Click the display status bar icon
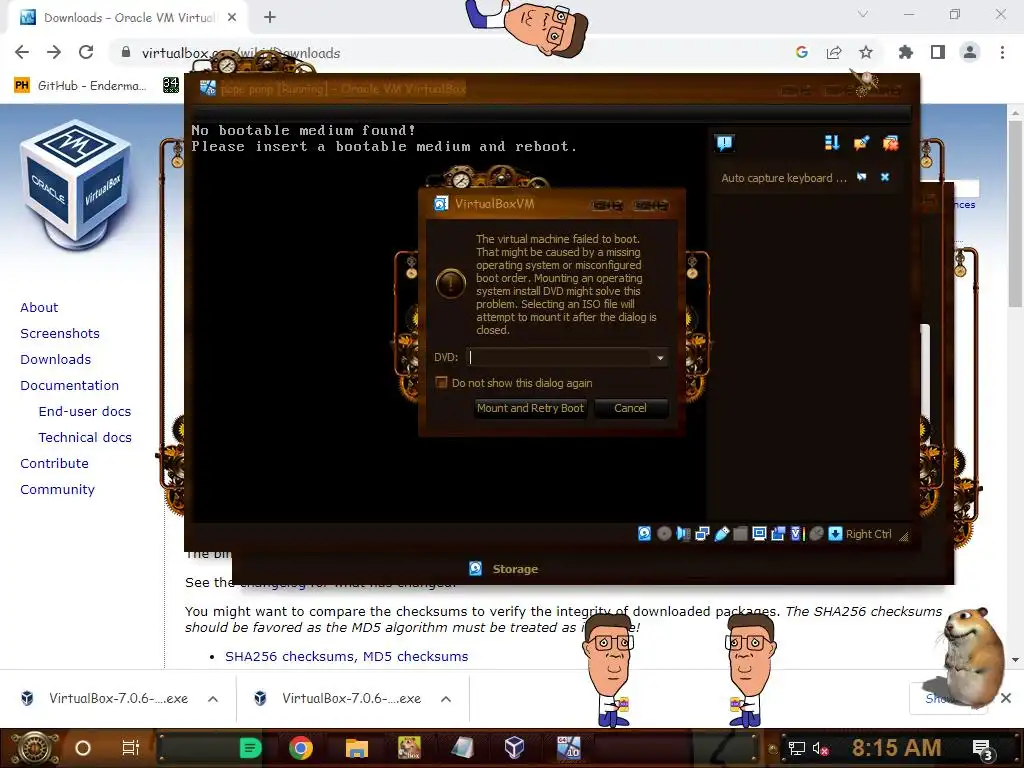Screen dimensions: 1024x768 point(759,534)
